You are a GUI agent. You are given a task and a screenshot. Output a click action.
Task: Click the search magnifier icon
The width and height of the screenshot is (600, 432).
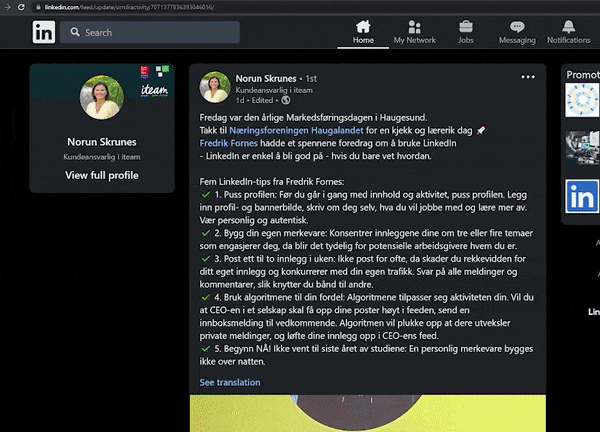(x=75, y=32)
